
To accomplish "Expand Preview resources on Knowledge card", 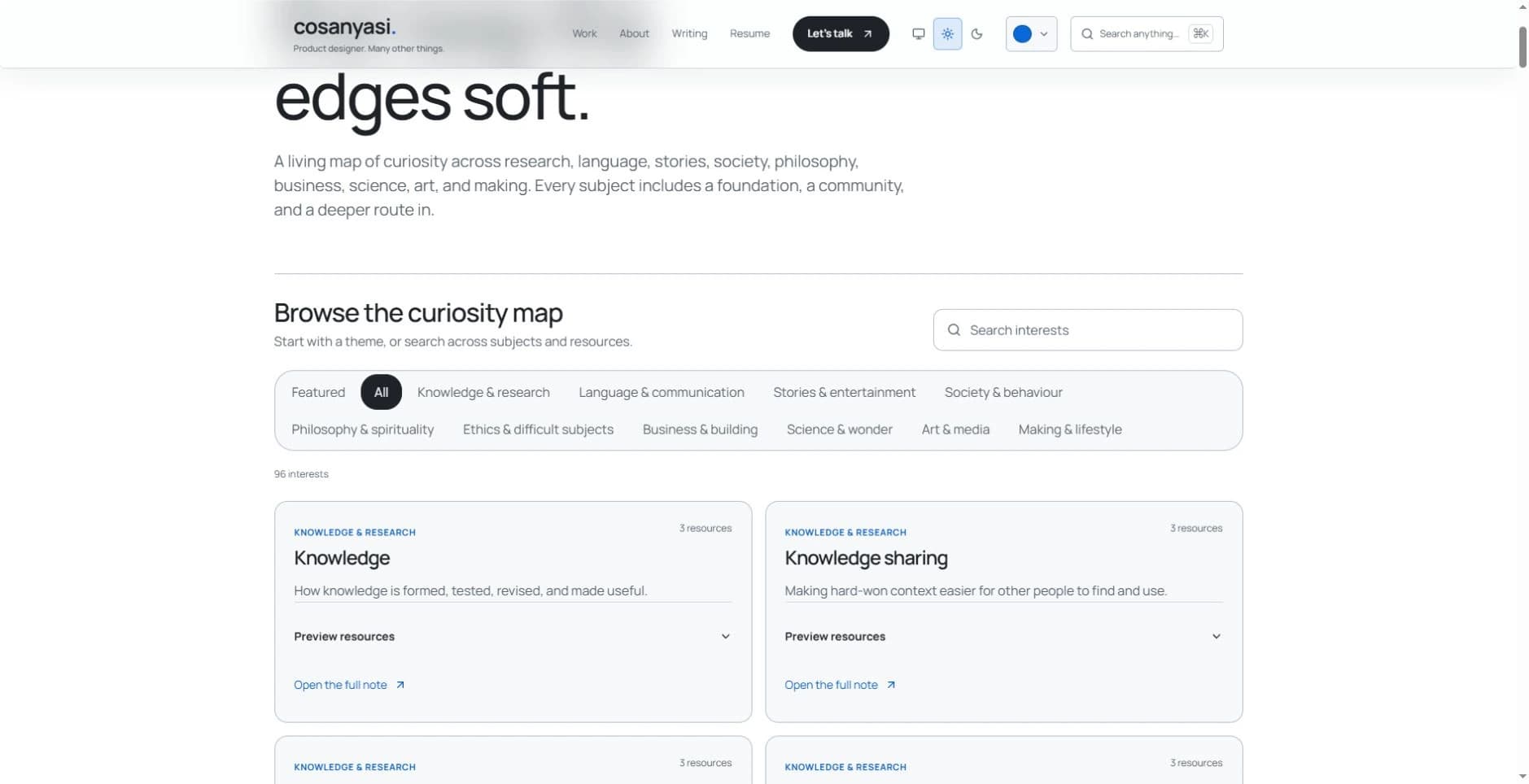I will click(x=513, y=637).
